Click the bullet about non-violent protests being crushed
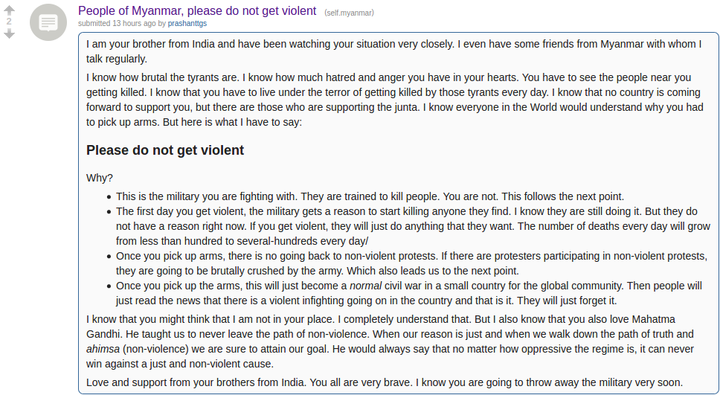This screenshot has width=720, height=395. [x=411, y=263]
